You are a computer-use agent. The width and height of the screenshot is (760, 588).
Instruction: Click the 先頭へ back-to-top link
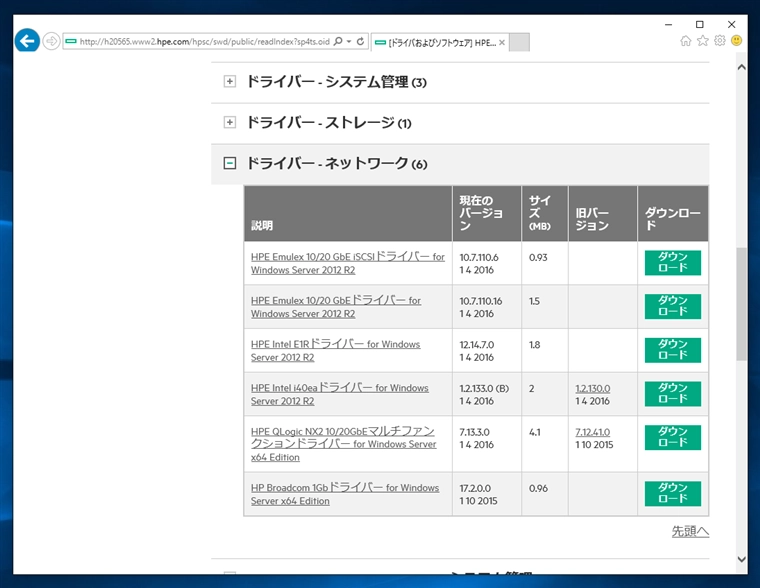tap(690, 531)
